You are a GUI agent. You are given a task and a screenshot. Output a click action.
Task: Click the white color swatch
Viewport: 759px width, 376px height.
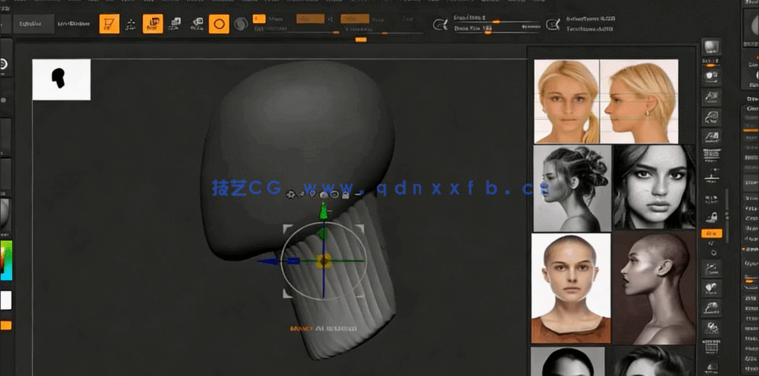pos(5,300)
